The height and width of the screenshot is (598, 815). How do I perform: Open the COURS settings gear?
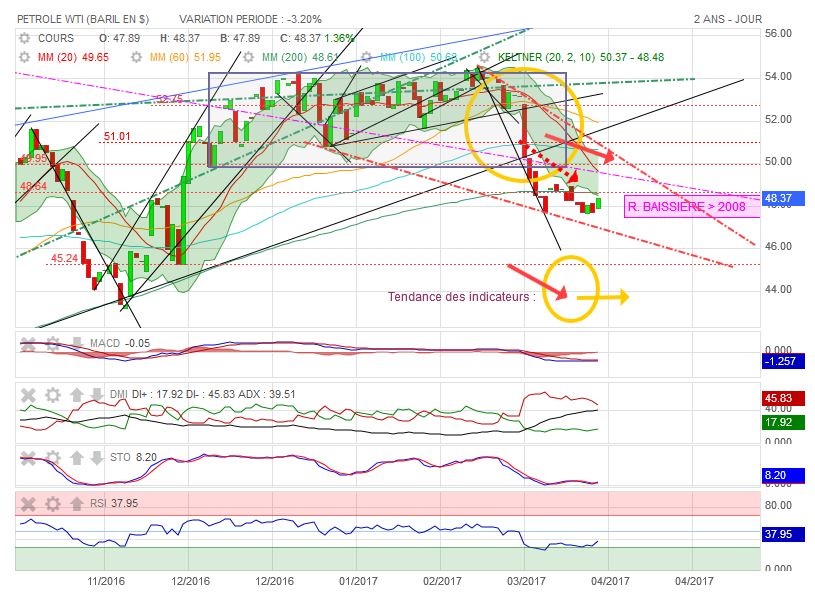(x=24, y=38)
